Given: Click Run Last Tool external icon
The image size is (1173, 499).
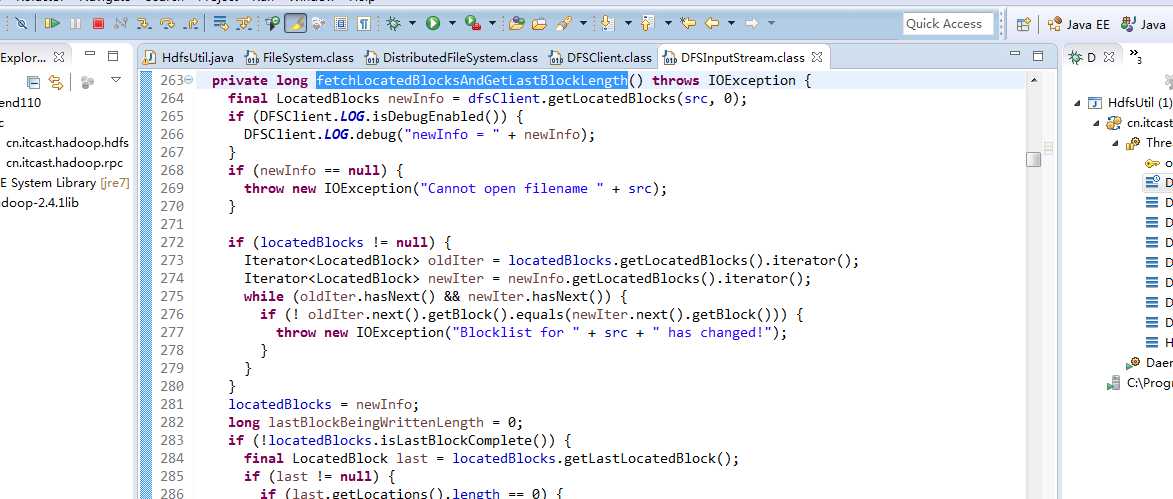Looking at the screenshot, I should (473, 23).
